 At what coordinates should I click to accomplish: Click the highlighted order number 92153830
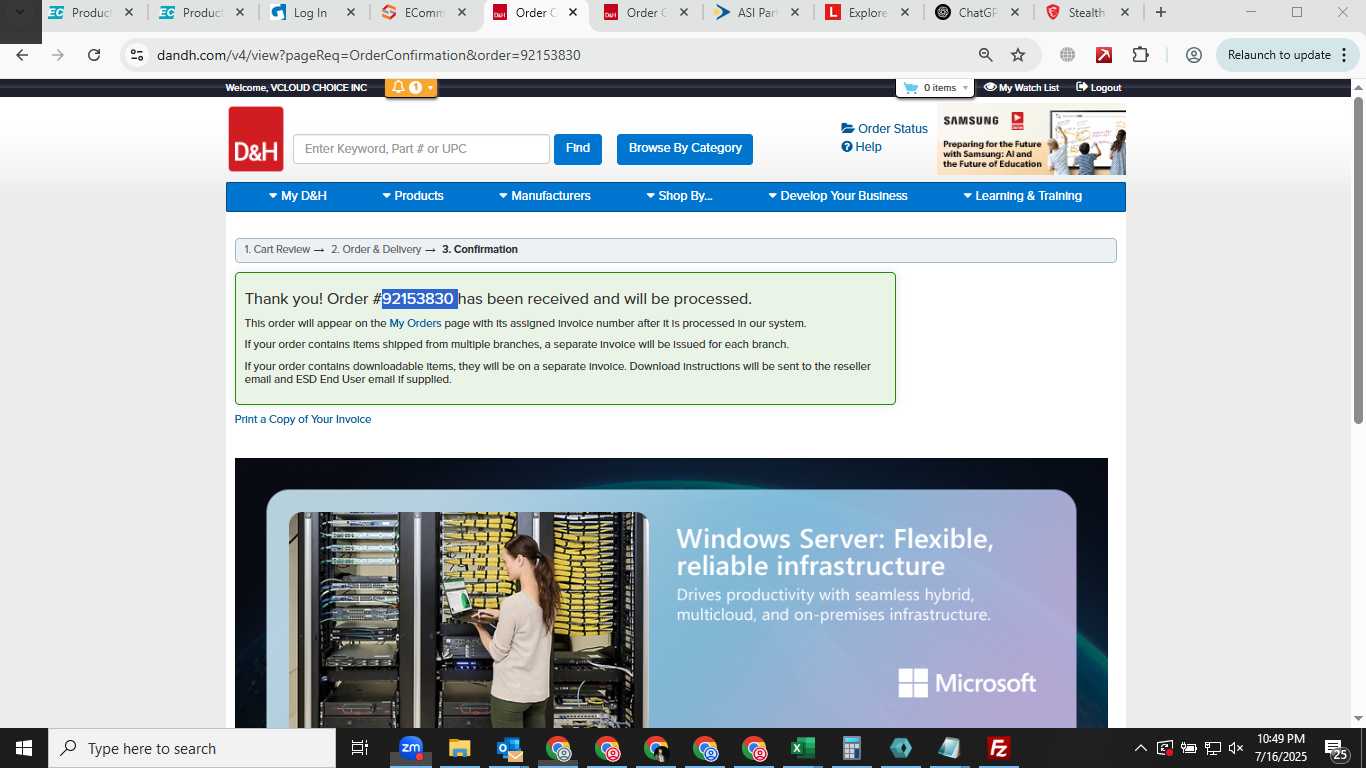click(419, 299)
